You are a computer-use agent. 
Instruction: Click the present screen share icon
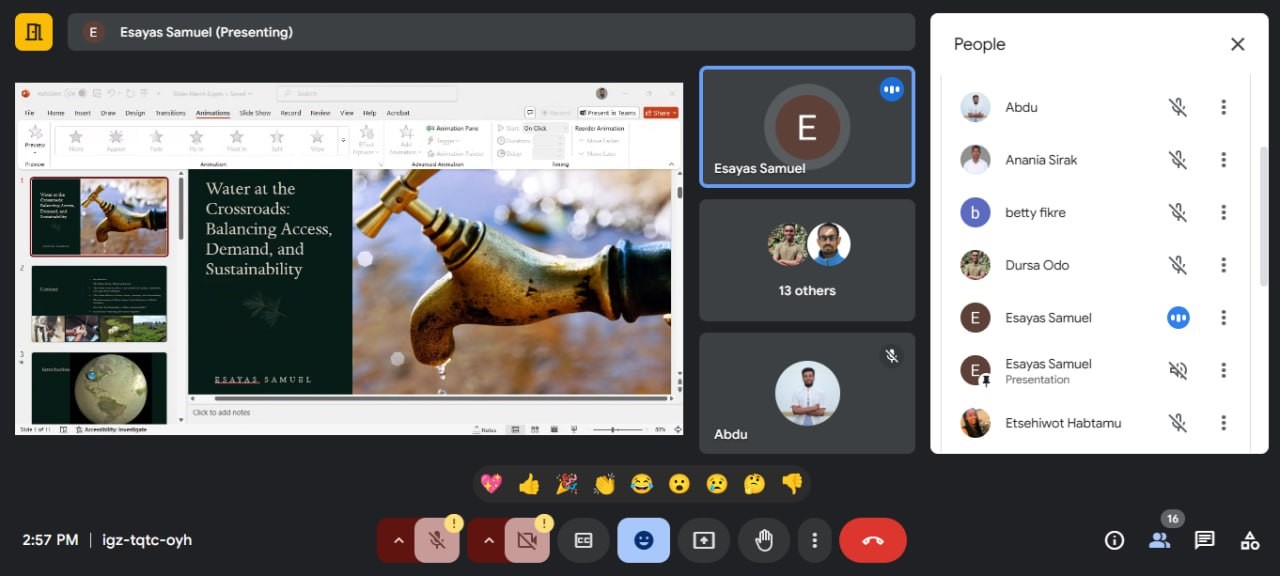coord(704,540)
